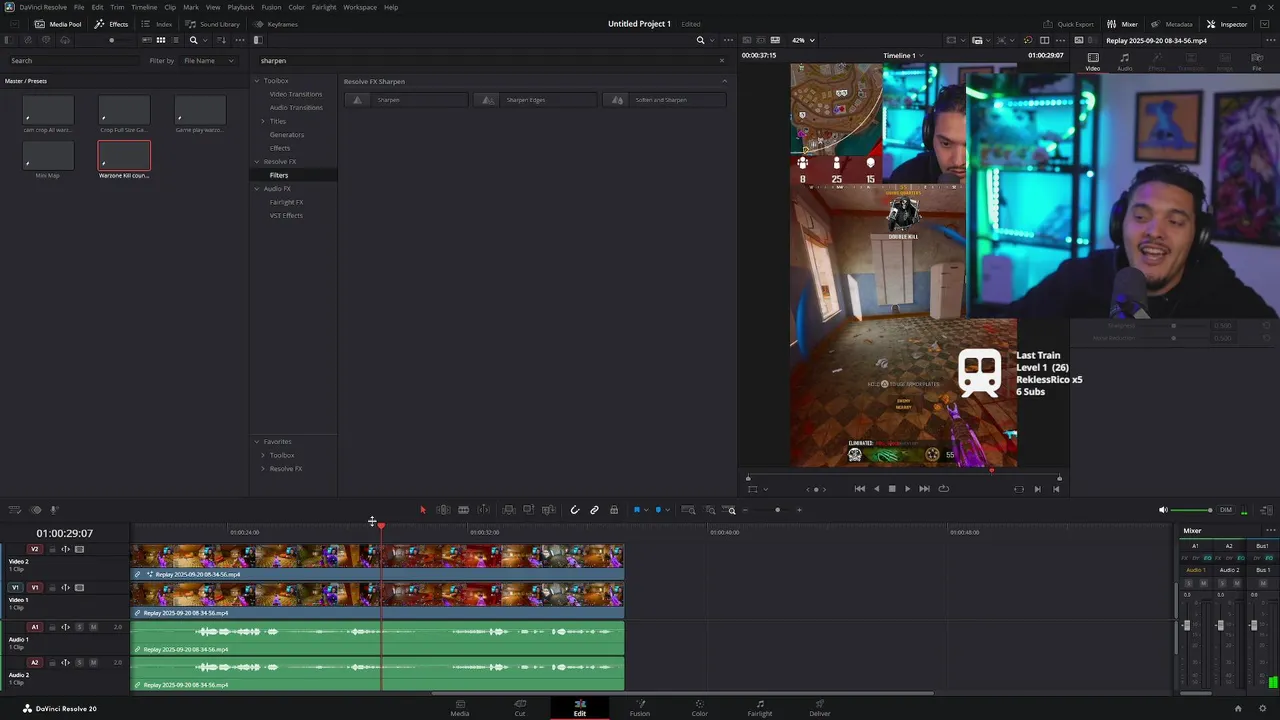
Task: Collapse the Toolbox tree section
Action: click(257, 80)
